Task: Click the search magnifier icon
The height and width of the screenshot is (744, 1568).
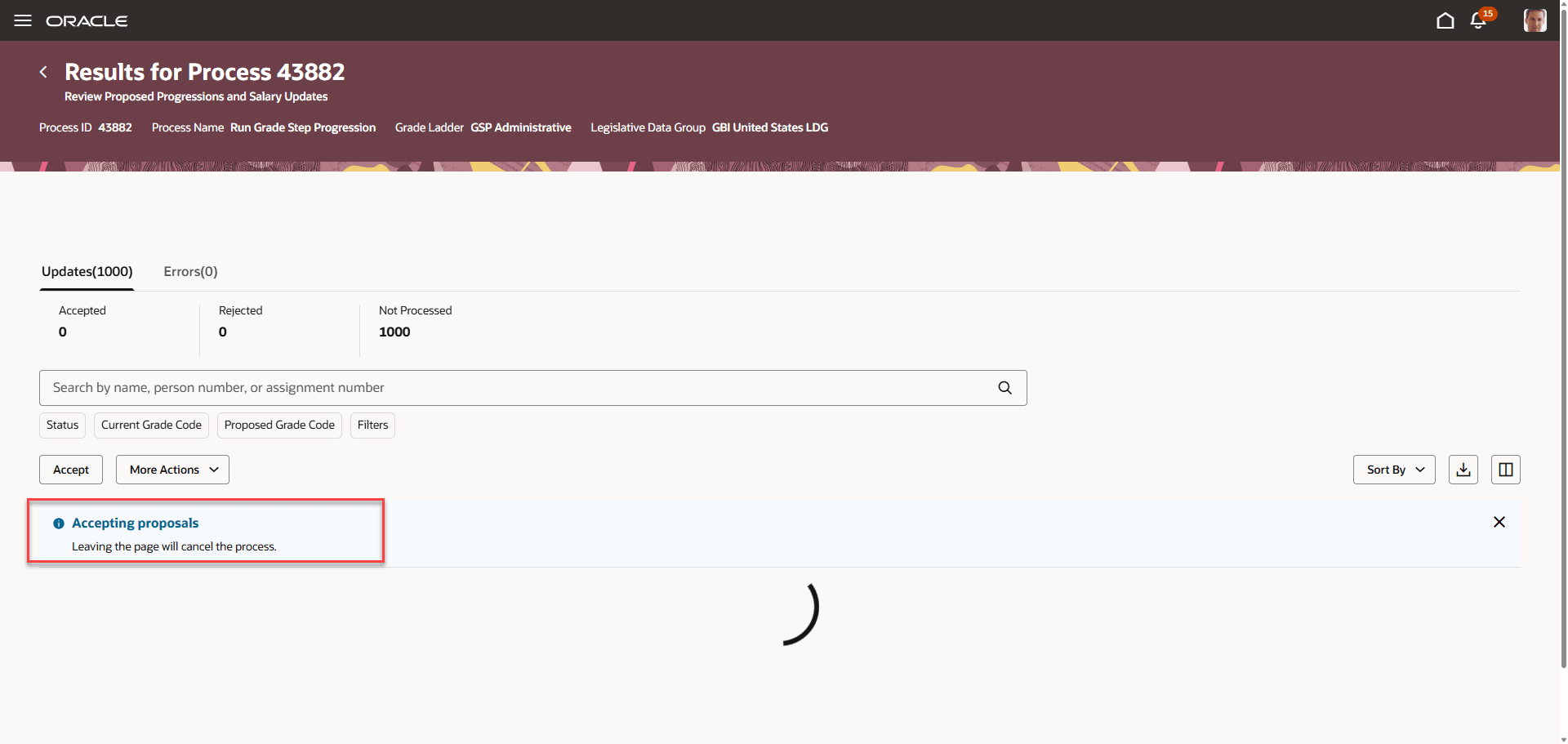Action: point(1005,388)
